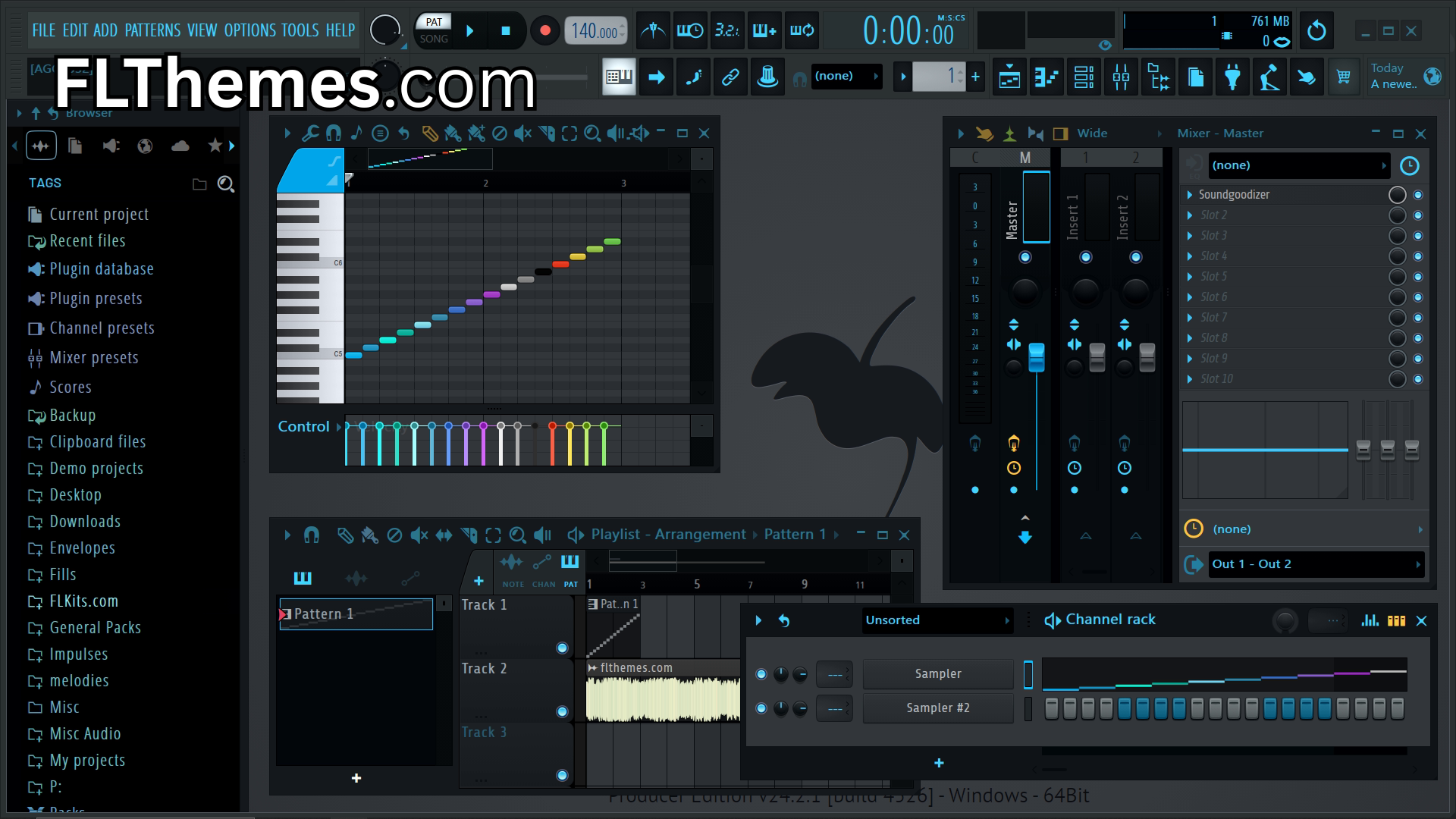Choose the piano roll zoom tool
The height and width of the screenshot is (819, 1456).
point(592,133)
